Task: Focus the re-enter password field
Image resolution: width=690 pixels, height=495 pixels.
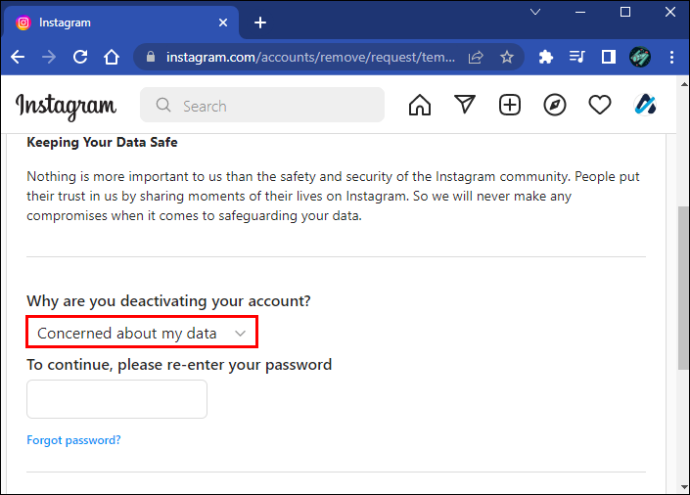Action: coord(117,399)
